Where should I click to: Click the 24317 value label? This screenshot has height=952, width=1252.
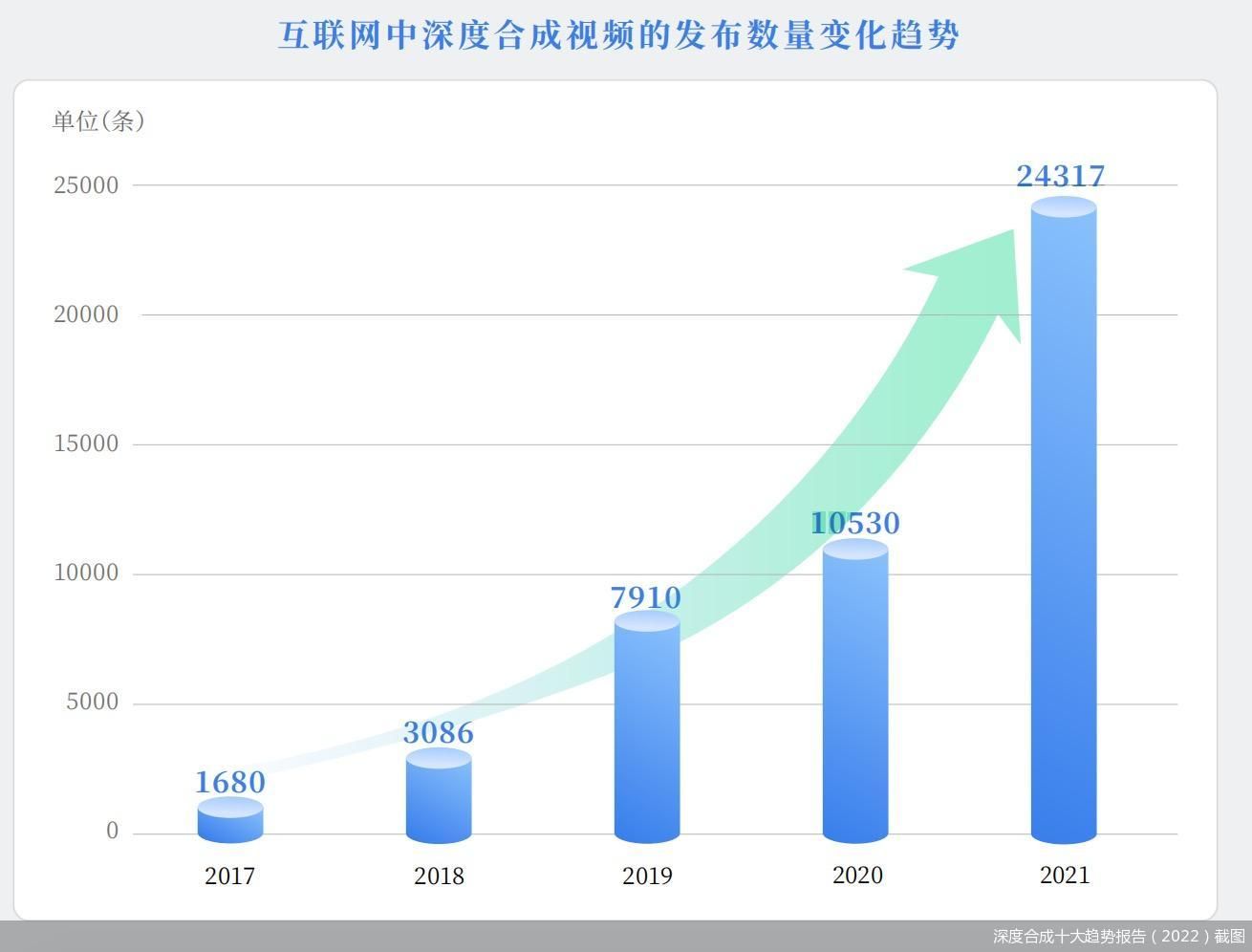click(1060, 177)
